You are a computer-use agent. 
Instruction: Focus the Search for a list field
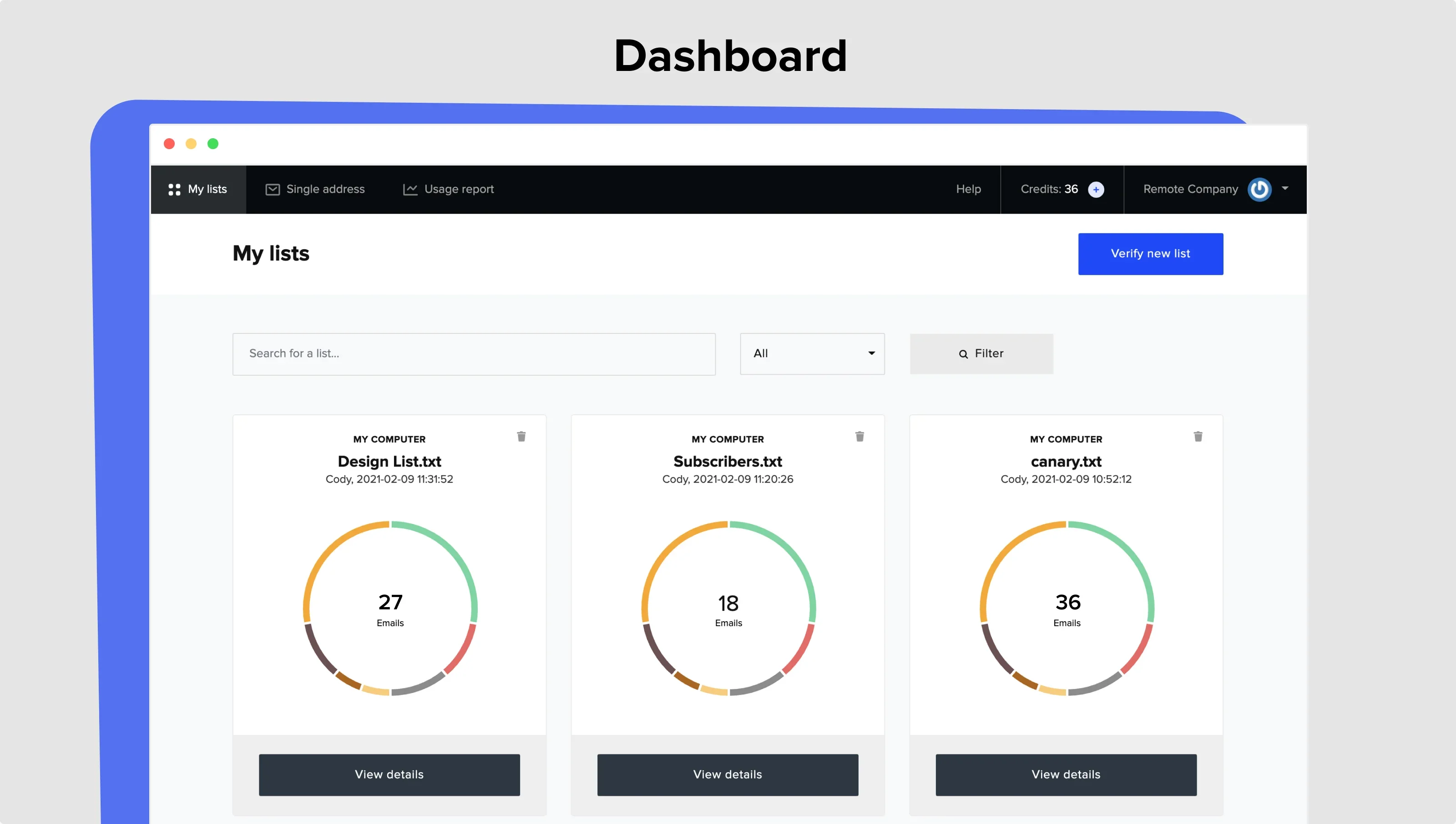[x=473, y=354]
